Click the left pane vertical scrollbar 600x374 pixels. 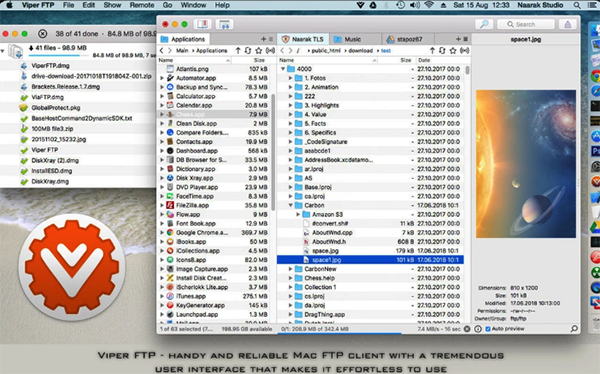(x=273, y=152)
